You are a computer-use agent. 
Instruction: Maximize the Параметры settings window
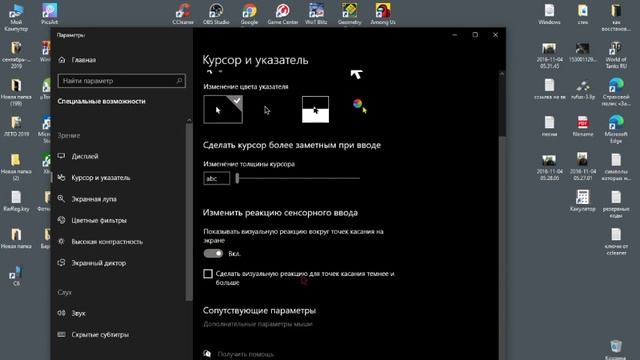coord(475,35)
